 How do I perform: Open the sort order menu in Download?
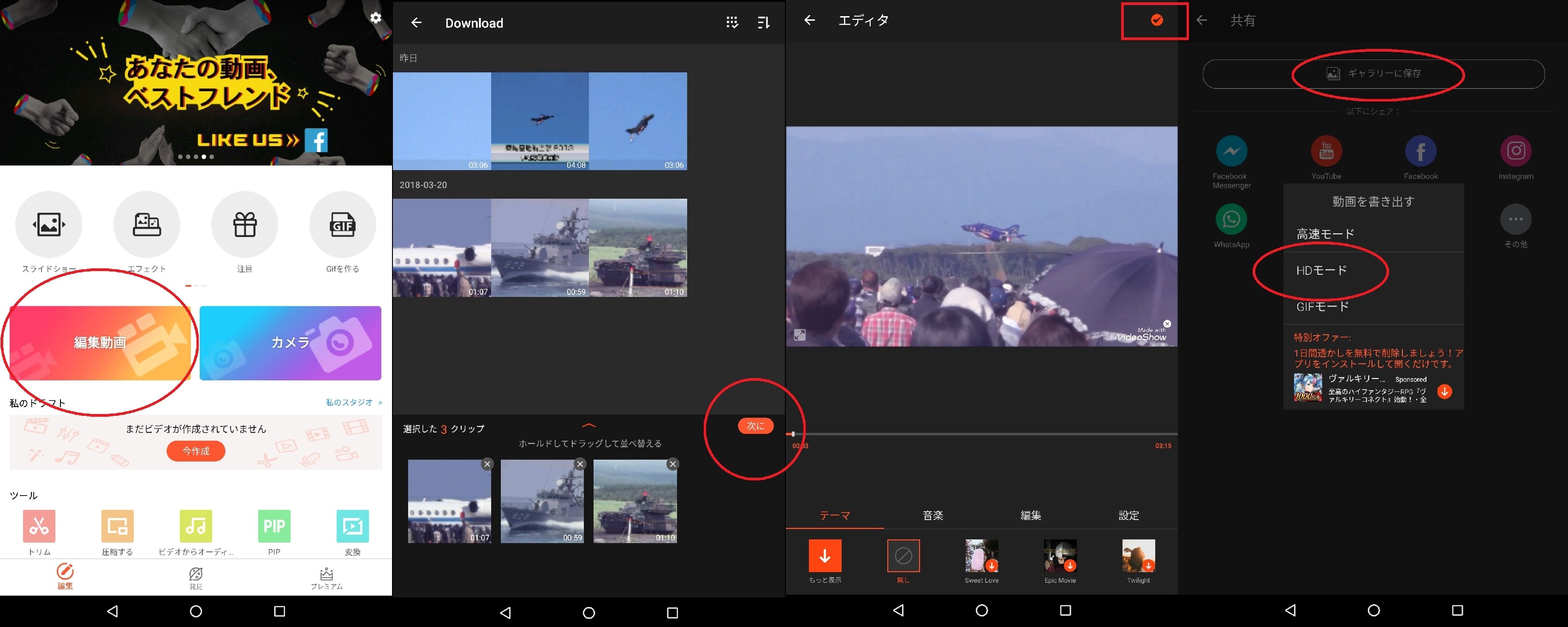(763, 23)
